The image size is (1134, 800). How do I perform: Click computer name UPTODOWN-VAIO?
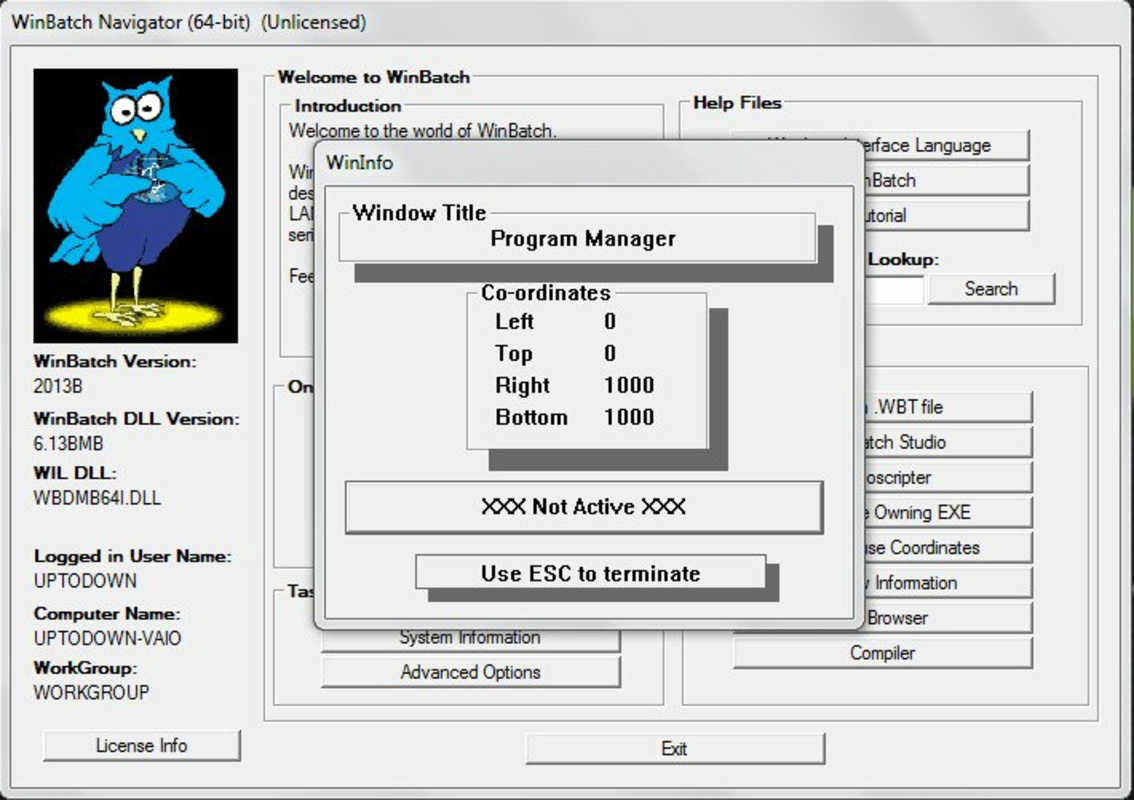coord(107,638)
